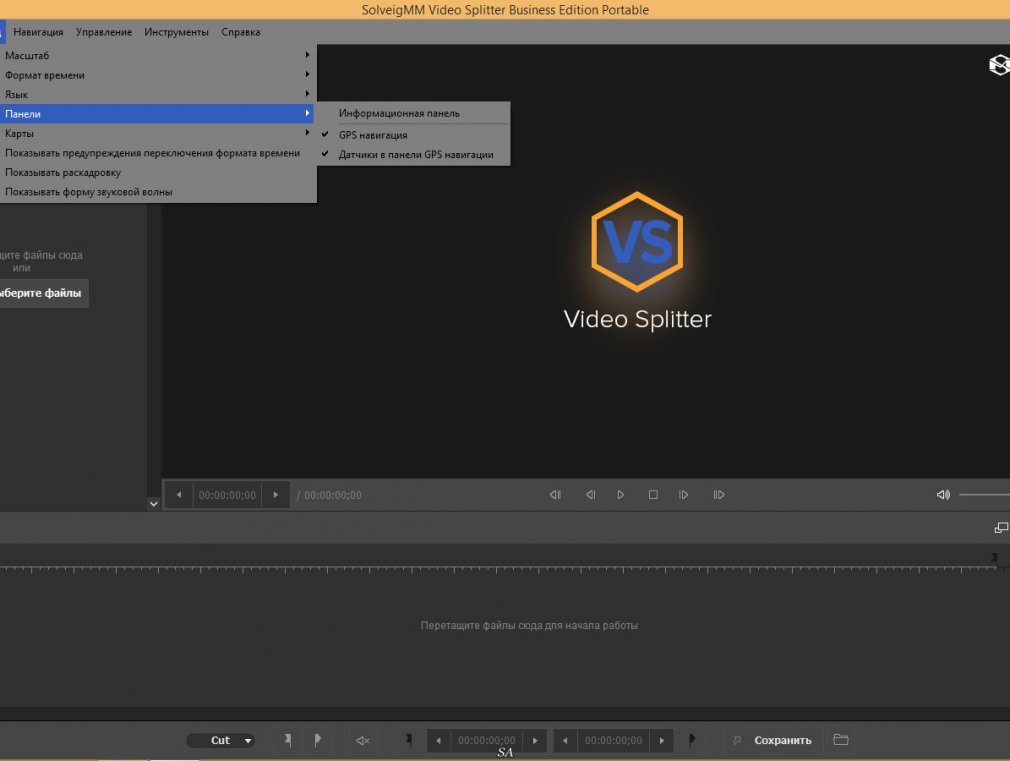This screenshot has width=1010, height=761.
Task: Toggle time format switch warnings option
Action: (158, 153)
